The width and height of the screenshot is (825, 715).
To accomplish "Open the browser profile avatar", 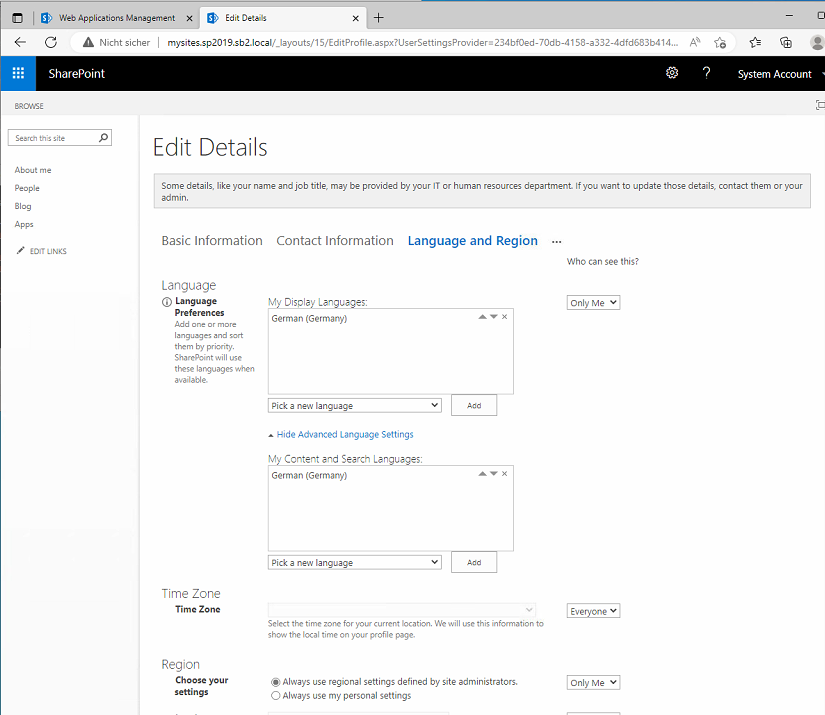I will 817,42.
